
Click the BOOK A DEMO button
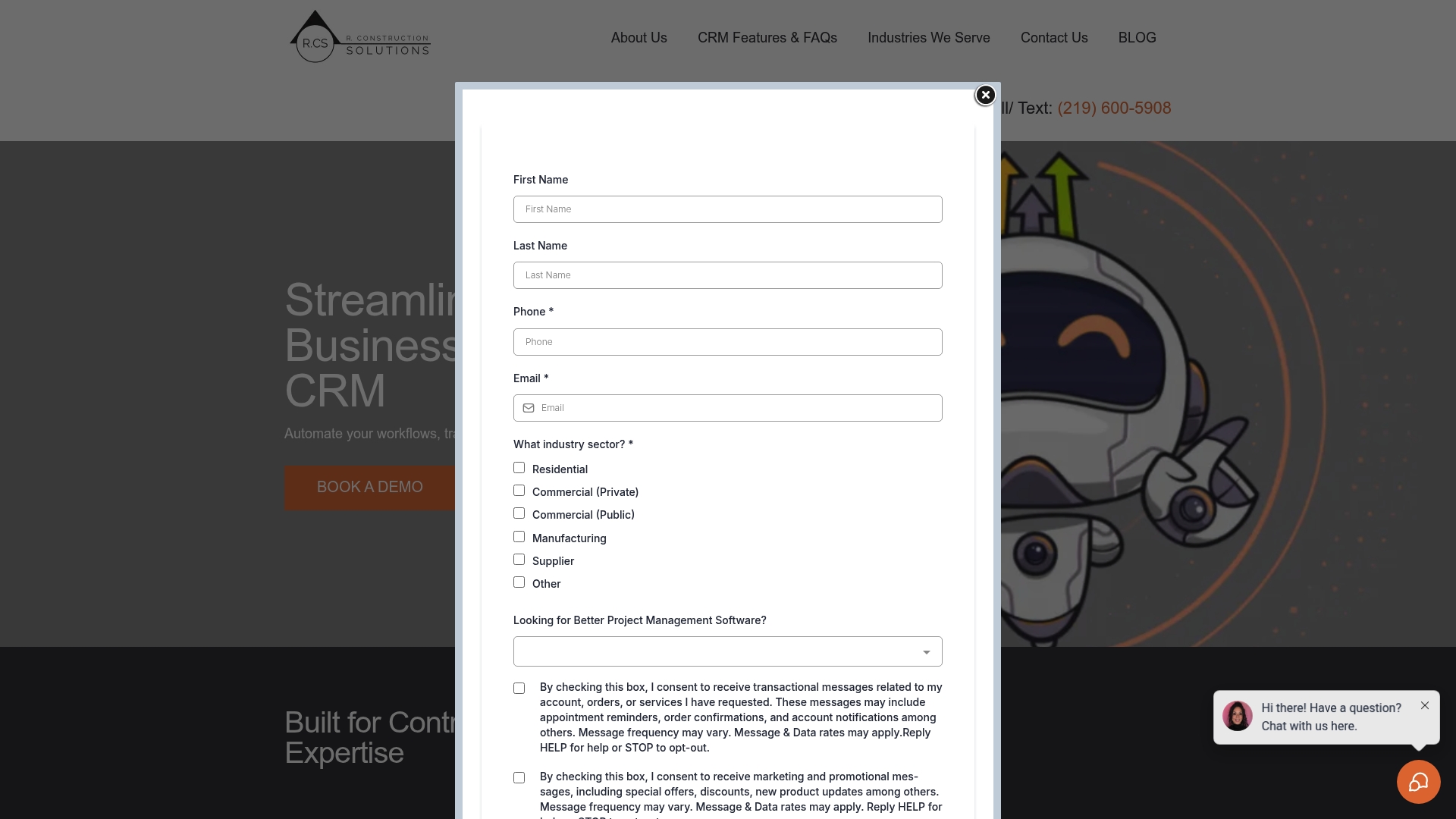[x=369, y=488]
